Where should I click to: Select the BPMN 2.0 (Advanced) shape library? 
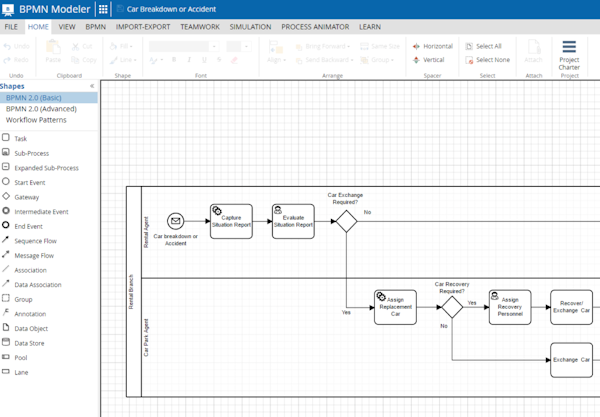click(41, 109)
